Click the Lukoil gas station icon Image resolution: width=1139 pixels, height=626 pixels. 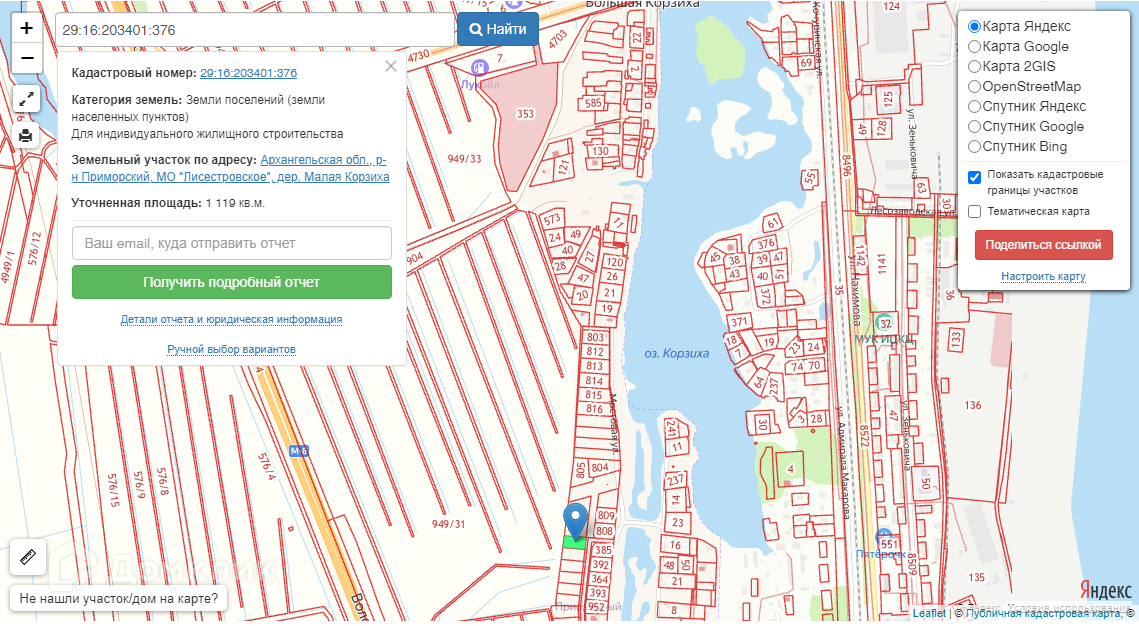point(479,68)
